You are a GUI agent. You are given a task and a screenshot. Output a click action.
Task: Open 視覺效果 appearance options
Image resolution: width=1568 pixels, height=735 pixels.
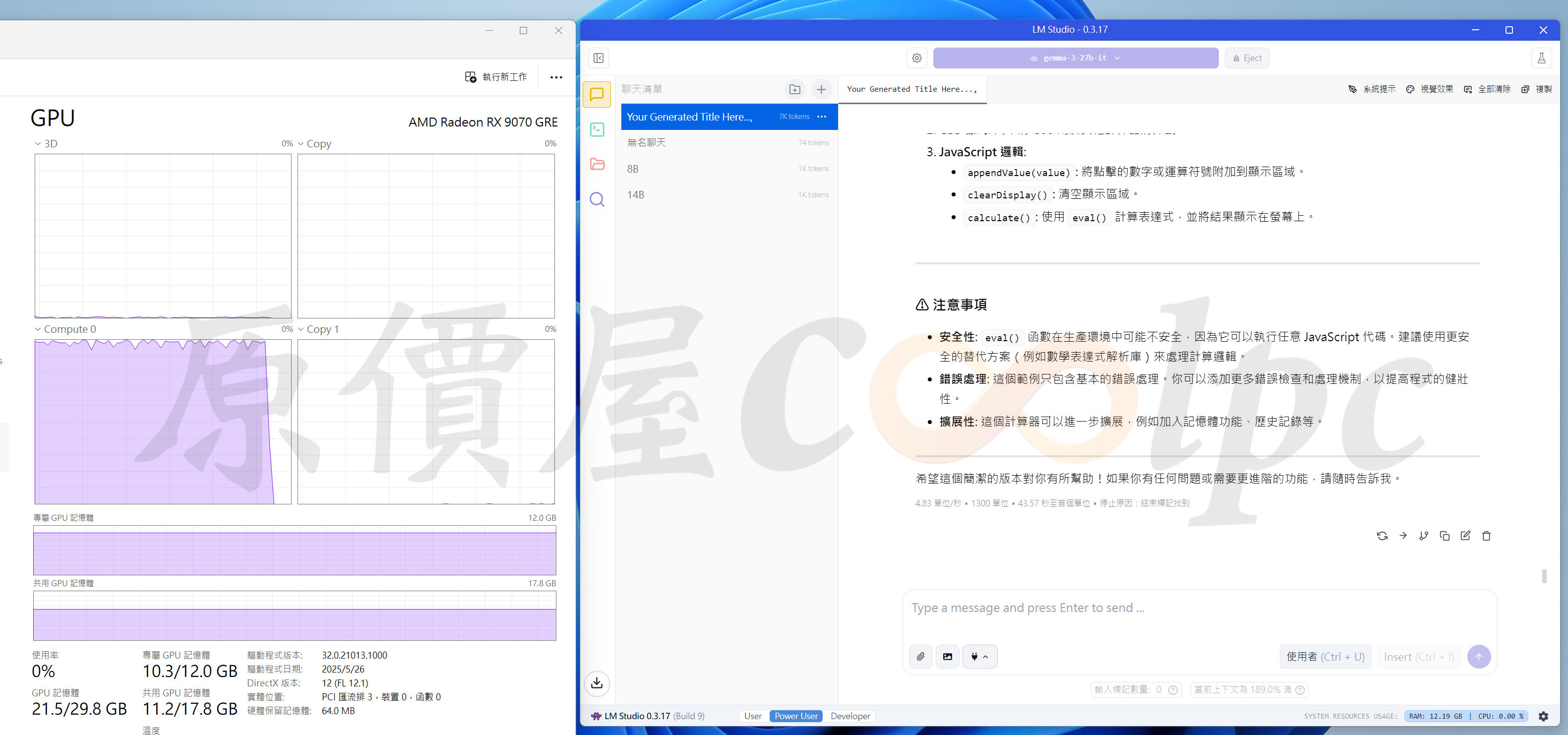point(1429,89)
